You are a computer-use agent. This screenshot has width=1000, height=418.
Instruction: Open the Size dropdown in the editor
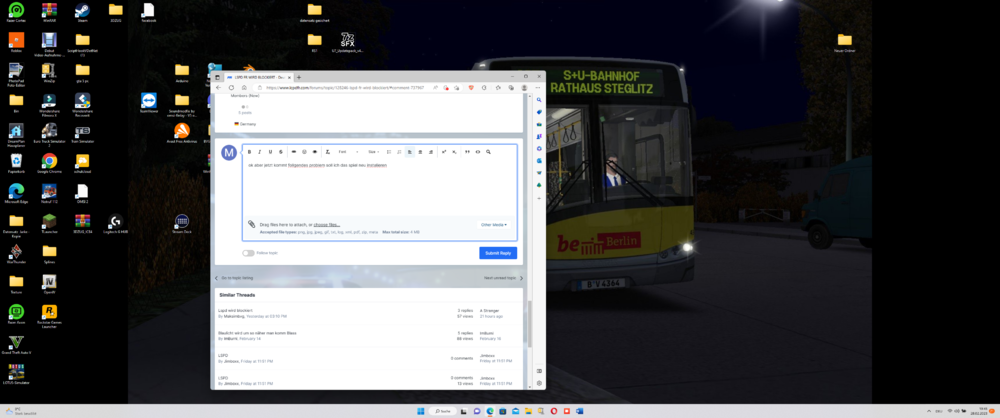click(x=374, y=152)
